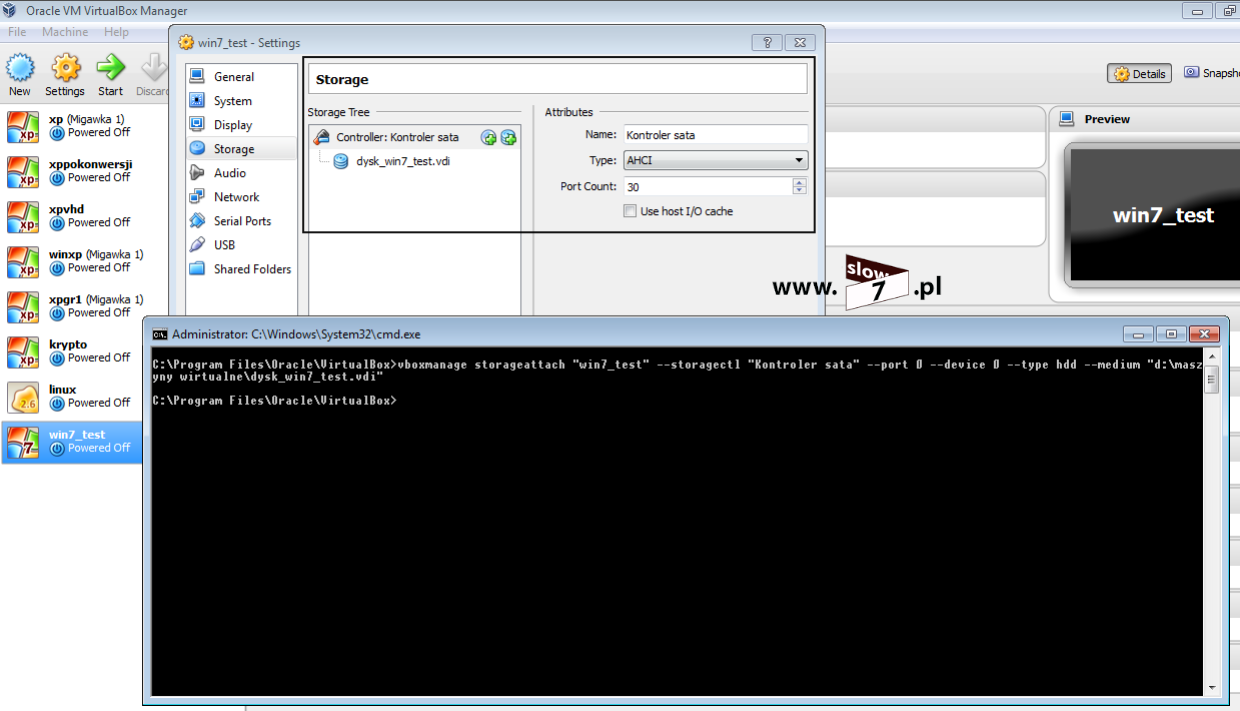Click the Details button
The image size is (1240, 711).
pos(1140,73)
